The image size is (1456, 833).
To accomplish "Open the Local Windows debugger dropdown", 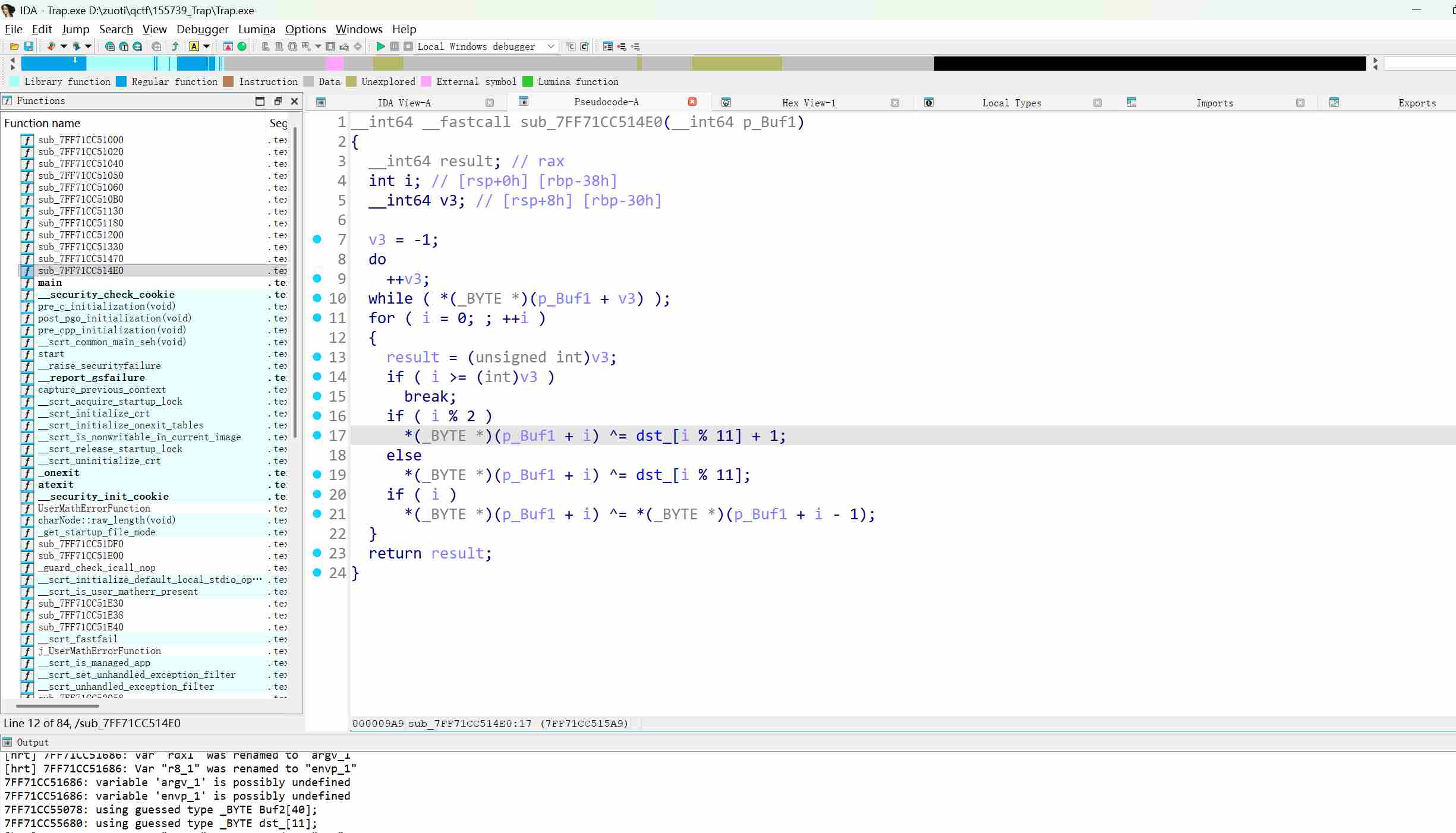I will [x=550, y=46].
